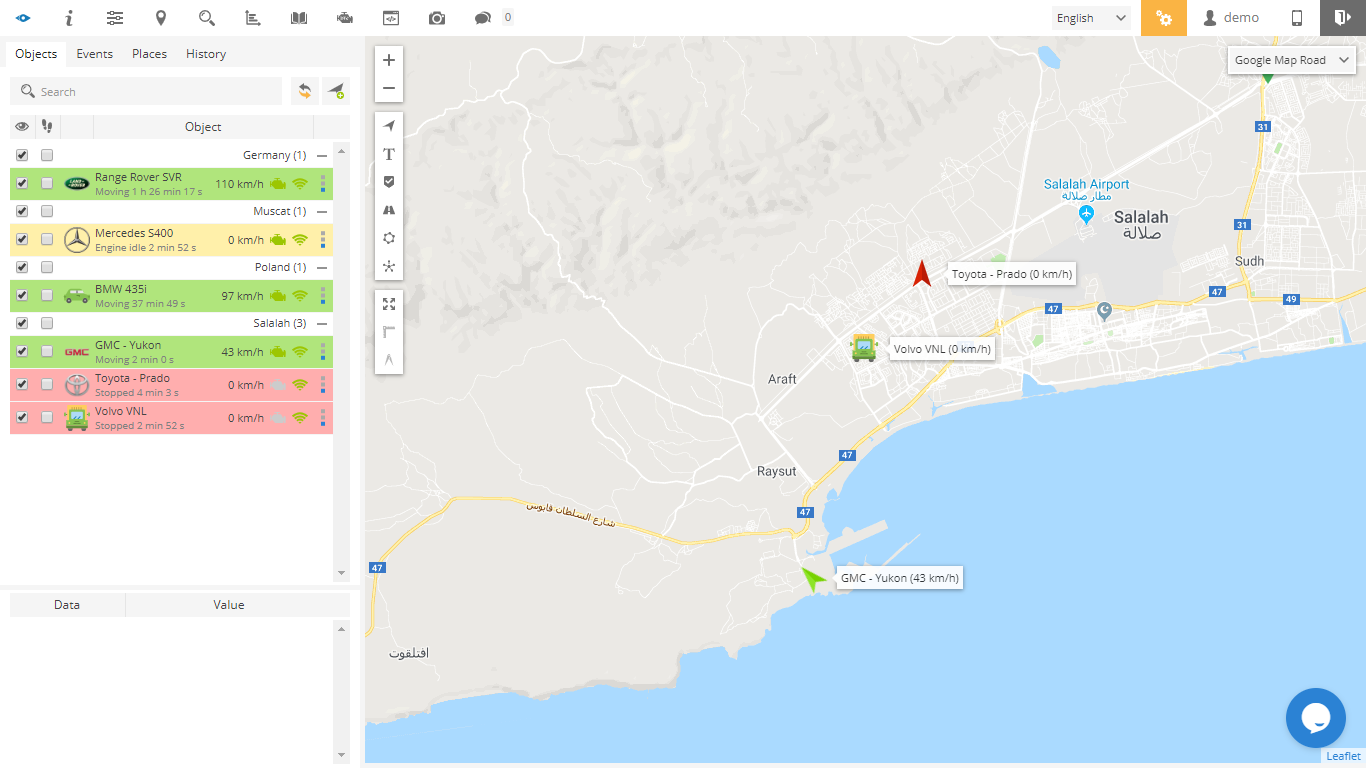Screen dimensions: 1366x768
Task: Toggle routes road icon in map toolbar
Action: [x=389, y=210]
